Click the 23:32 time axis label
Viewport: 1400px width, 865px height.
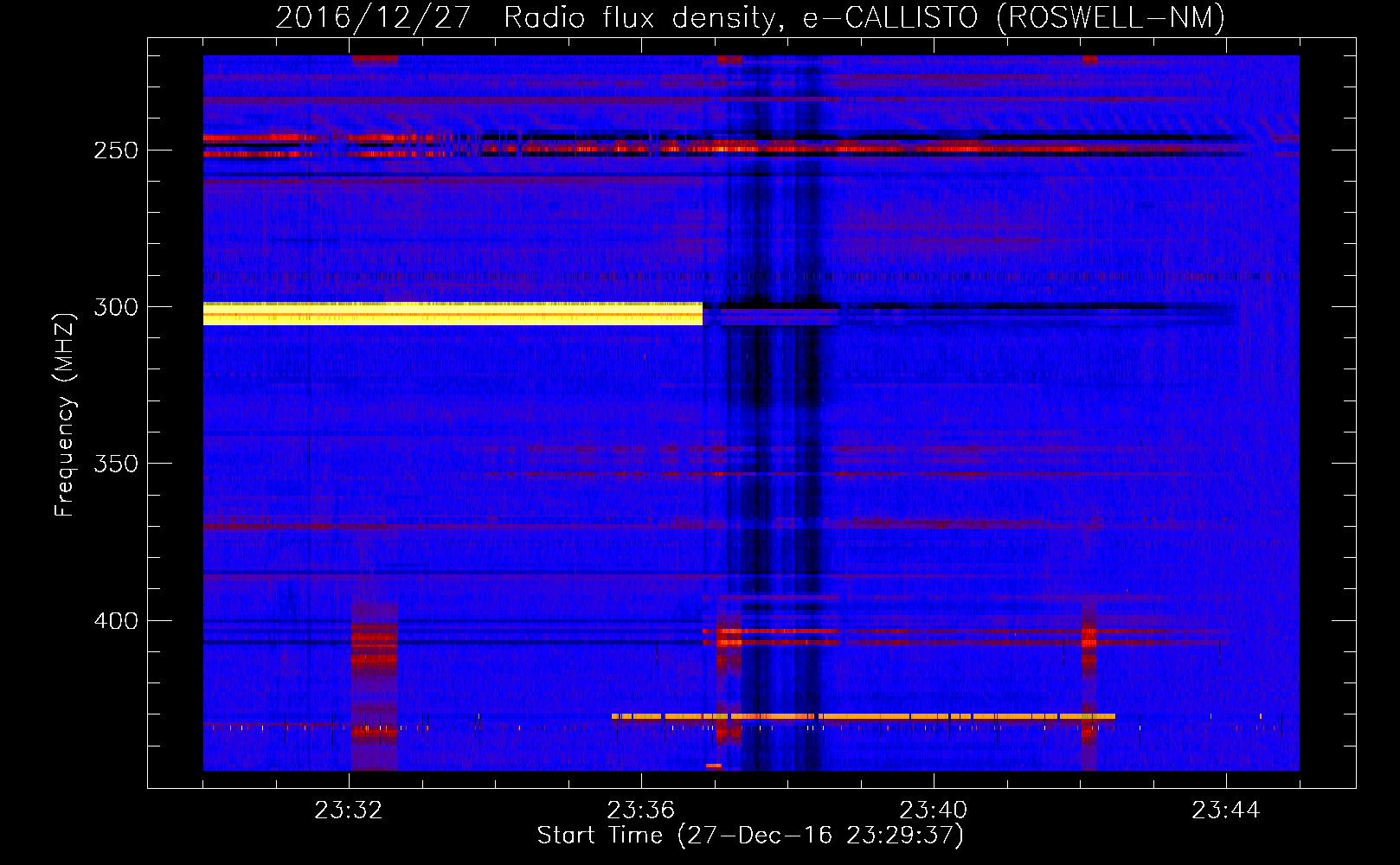click(x=349, y=811)
